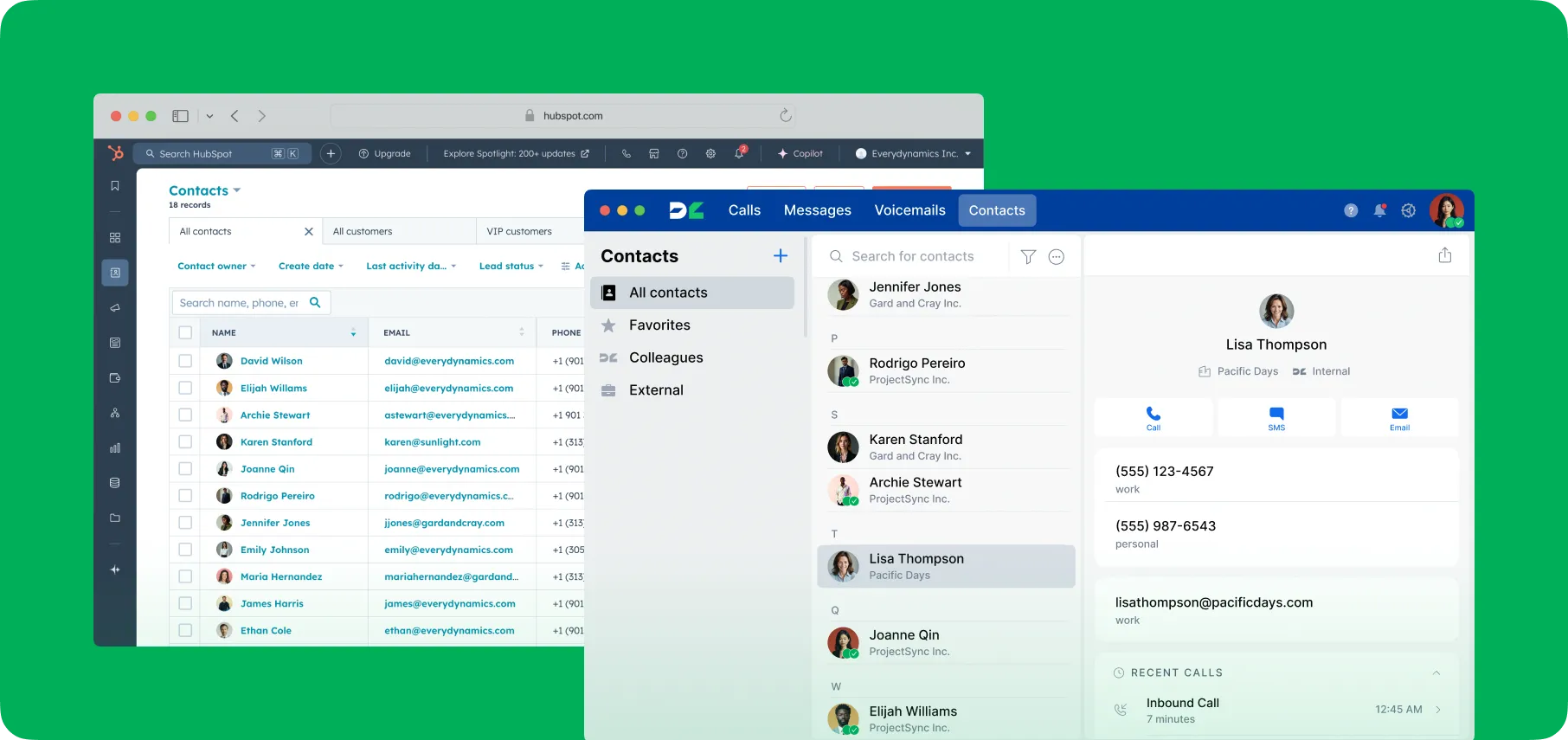Click the filter funnel icon in contacts search

[1028, 257]
